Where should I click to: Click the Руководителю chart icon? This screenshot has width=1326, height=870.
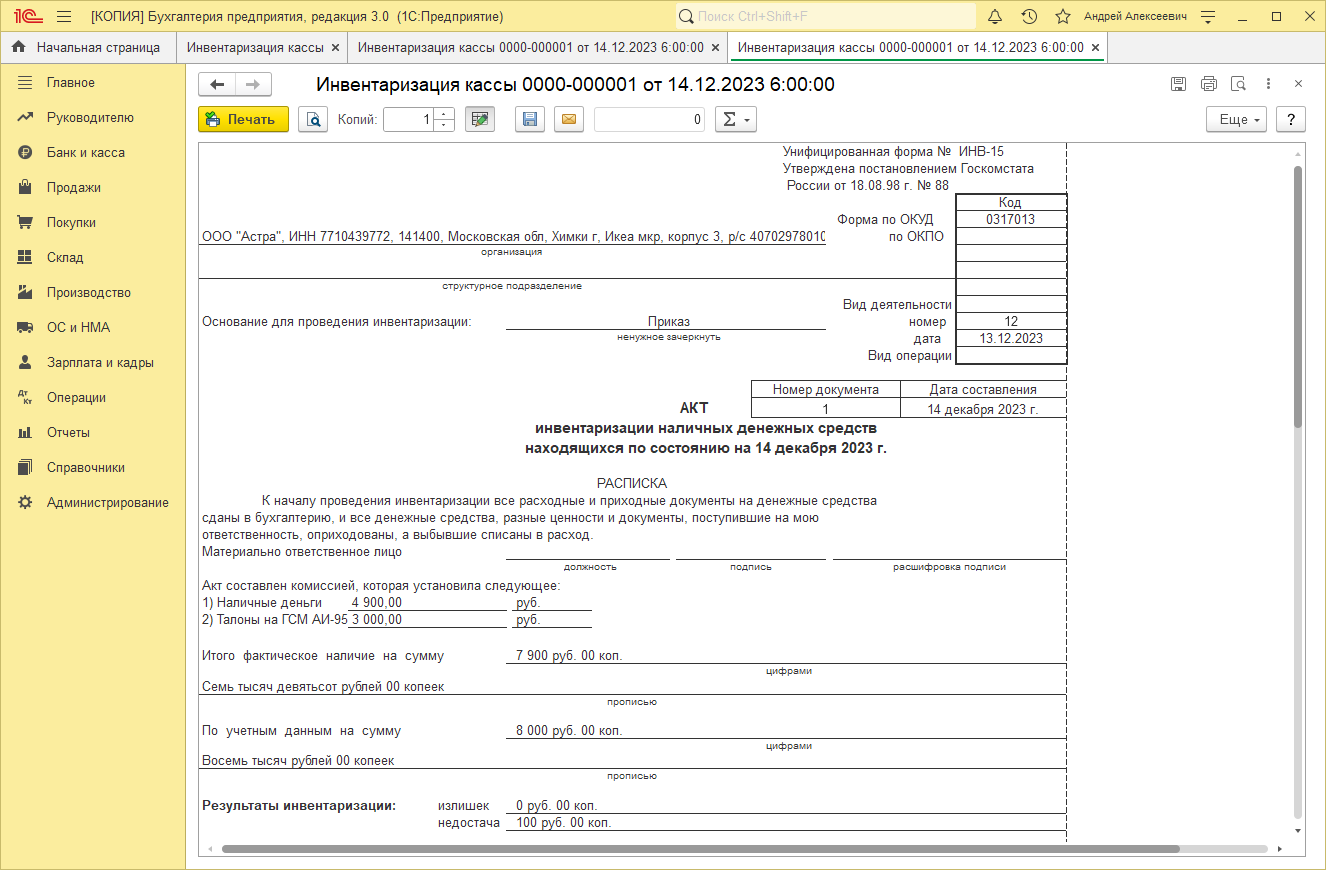(x=26, y=118)
